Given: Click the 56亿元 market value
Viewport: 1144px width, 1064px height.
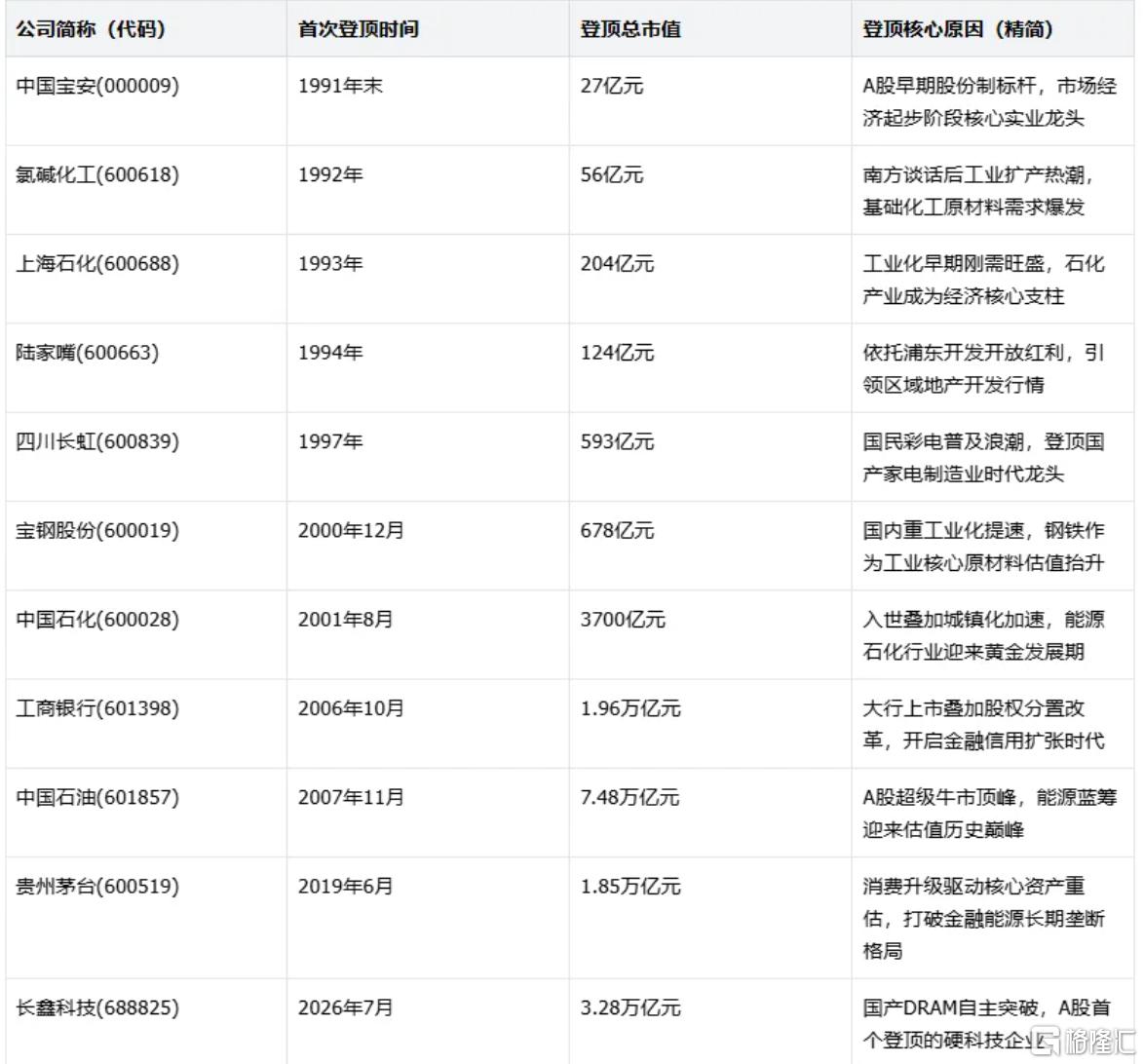Looking at the screenshot, I should coord(611,175).
